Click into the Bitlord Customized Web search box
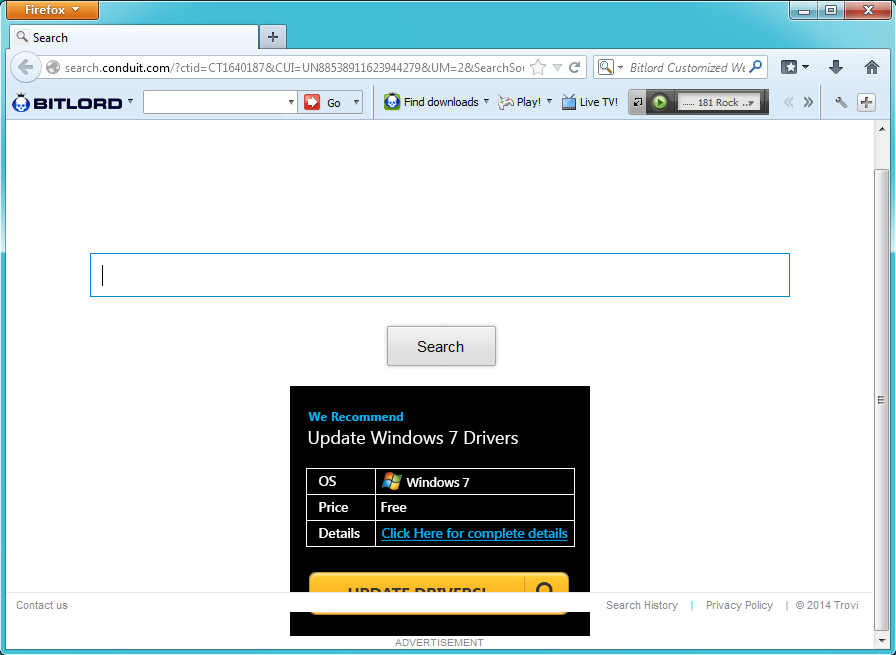Image resolution: width=896 pixels, height=655 pixels. (x=687, y=67)
